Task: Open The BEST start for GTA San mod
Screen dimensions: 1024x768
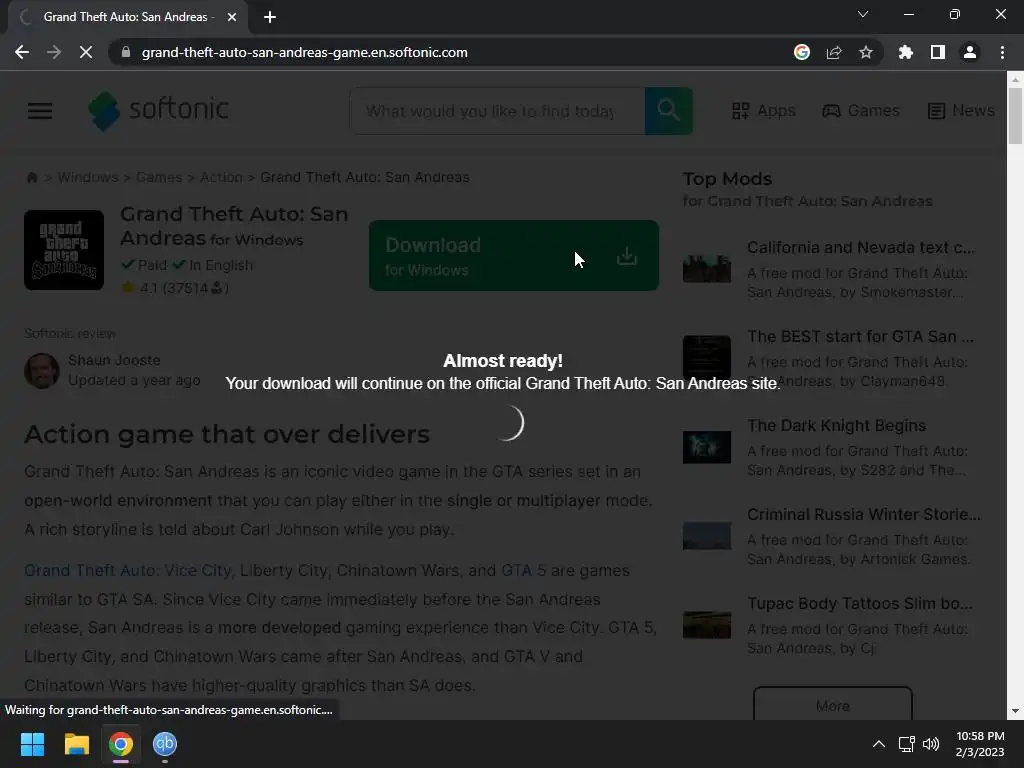Action: coord(860,336)
